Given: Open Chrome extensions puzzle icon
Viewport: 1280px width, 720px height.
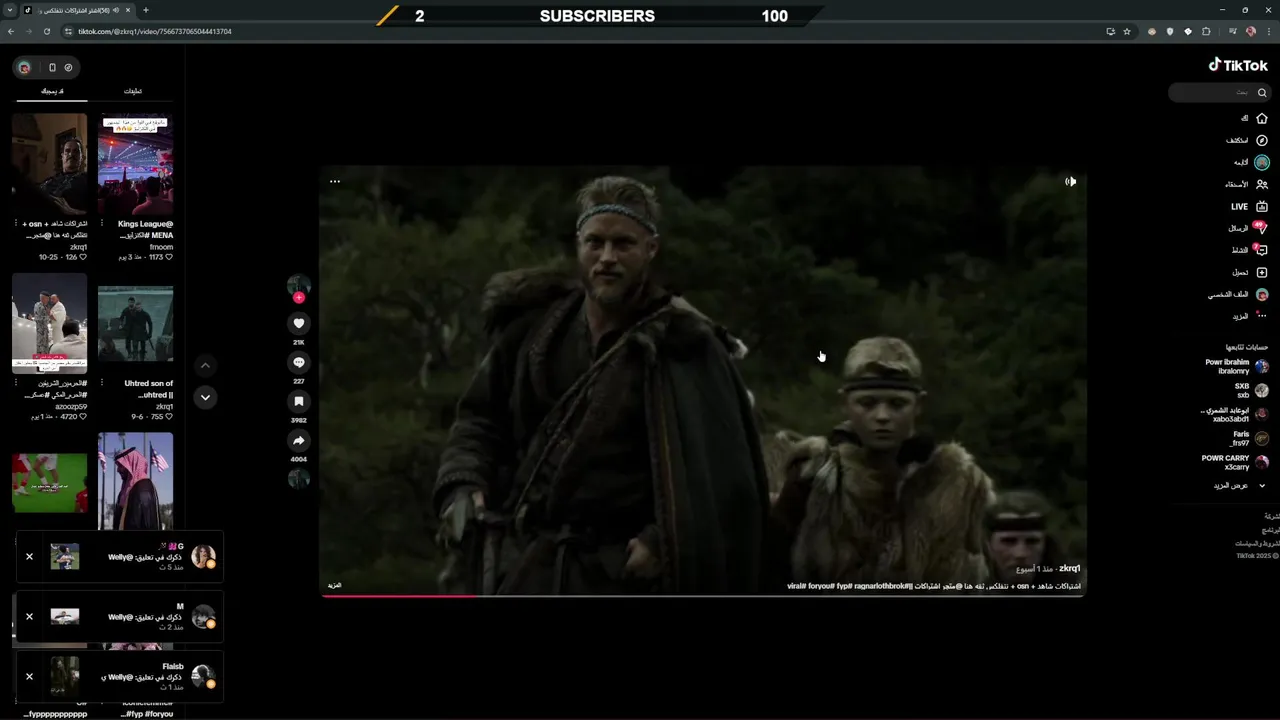Looking at the screenshot, I should (1206, 31).
